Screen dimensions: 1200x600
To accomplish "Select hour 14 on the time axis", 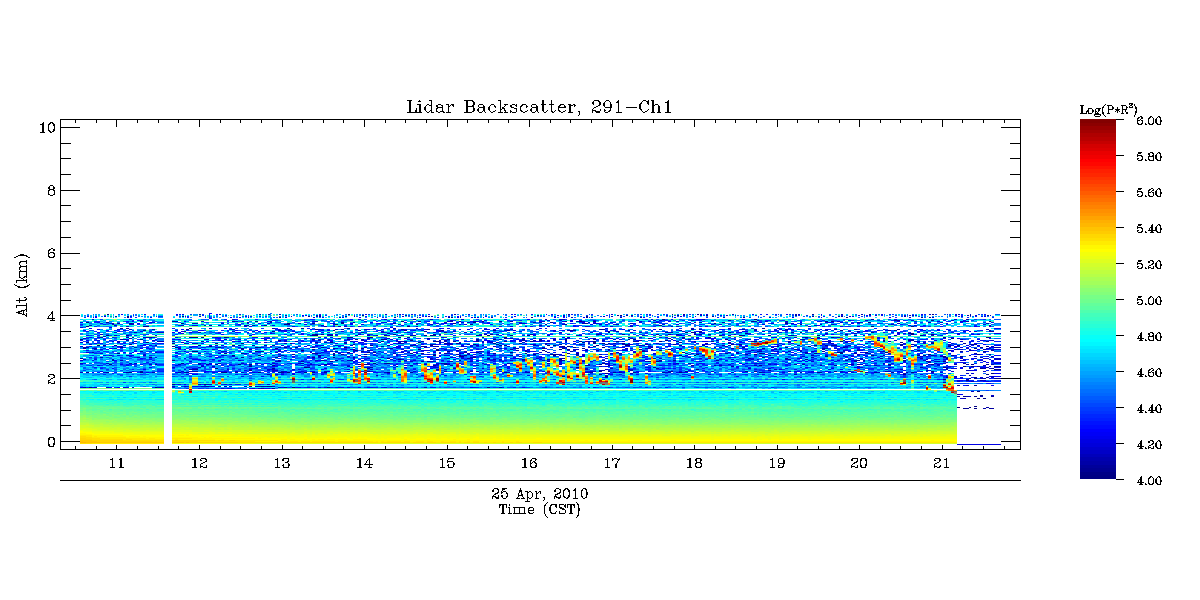I will point(364,463).
